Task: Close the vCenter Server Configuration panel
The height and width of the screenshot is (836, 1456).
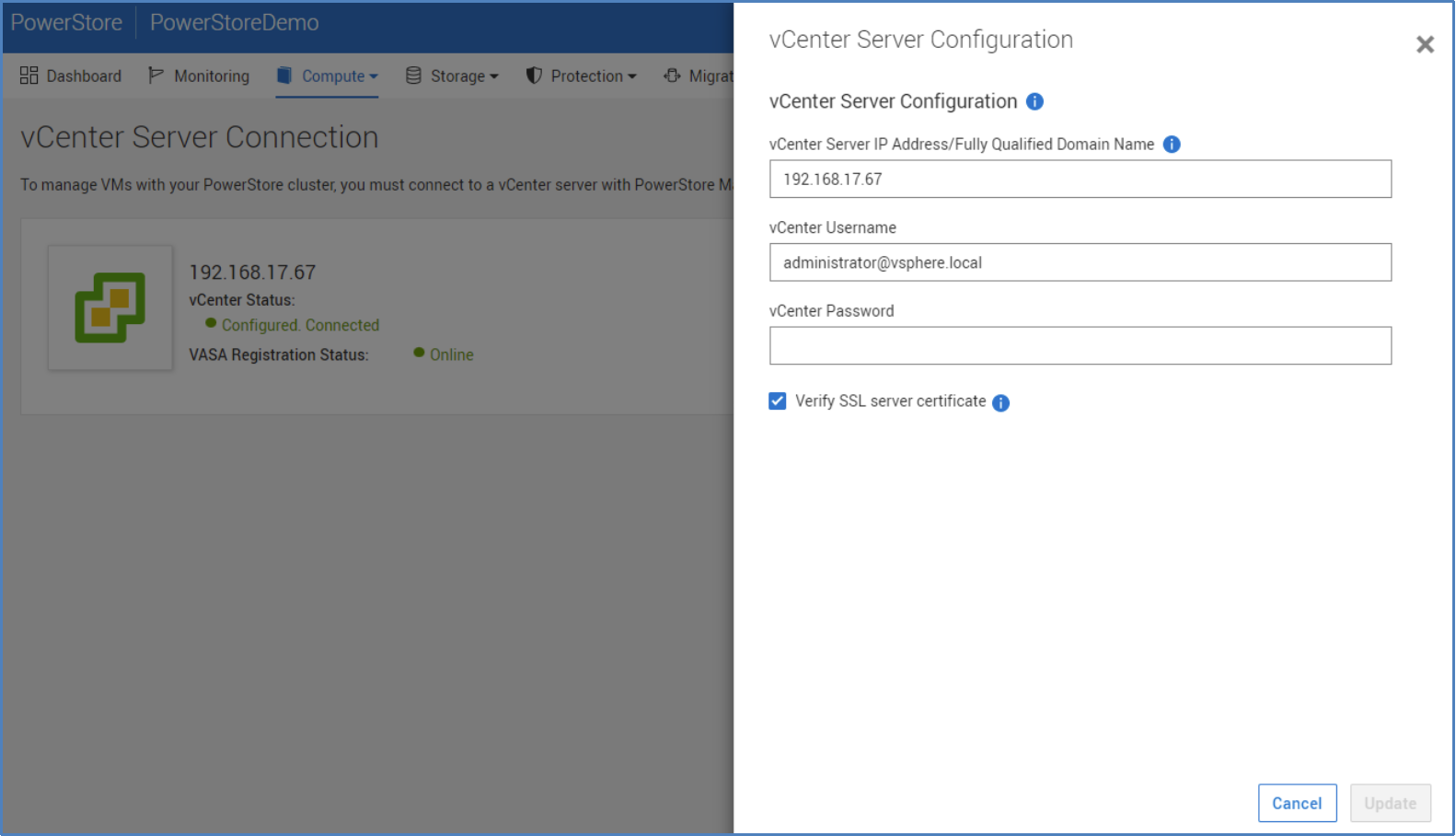Action: pos(1425,44)
